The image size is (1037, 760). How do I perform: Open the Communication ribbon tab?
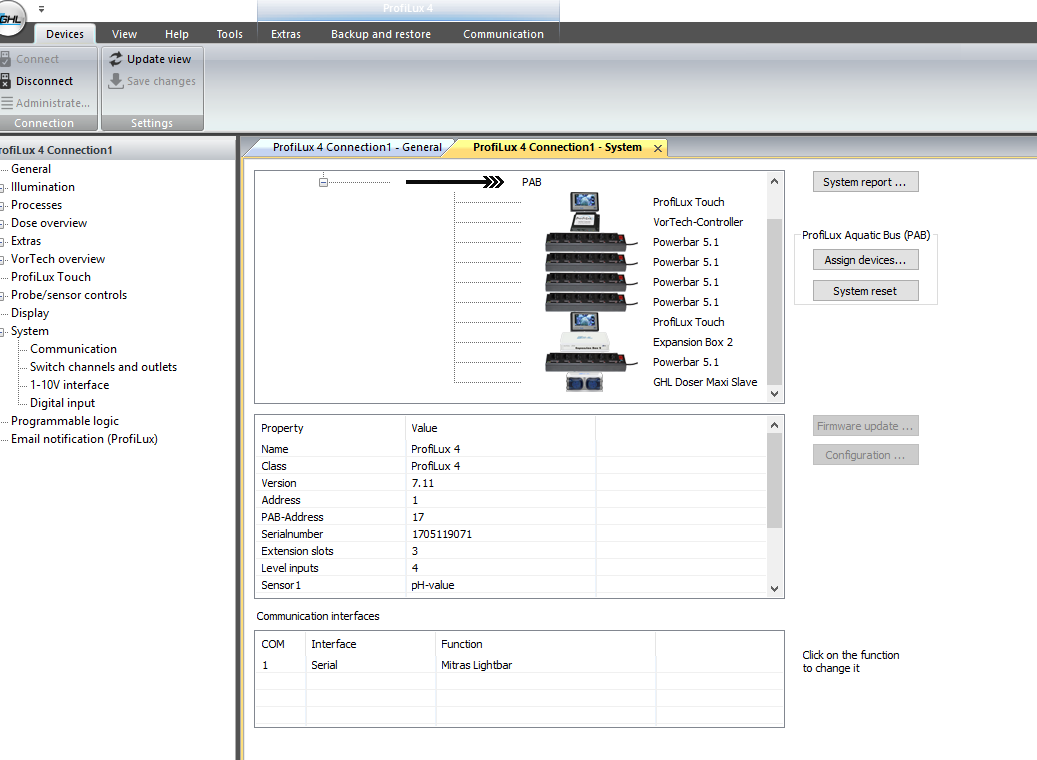click(503, 34)
